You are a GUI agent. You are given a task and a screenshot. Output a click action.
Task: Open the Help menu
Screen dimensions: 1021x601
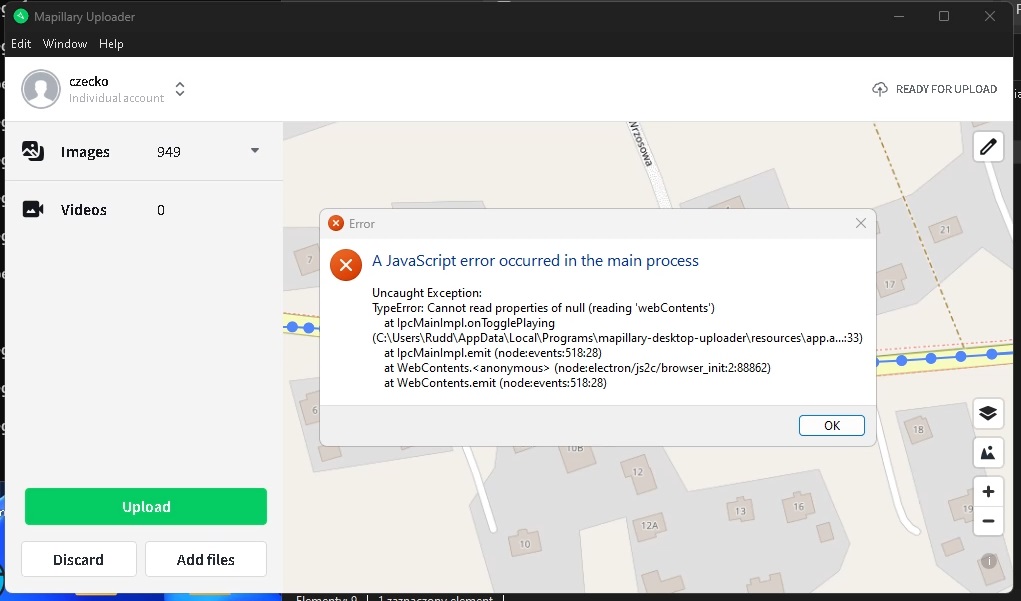click(111, 44)
